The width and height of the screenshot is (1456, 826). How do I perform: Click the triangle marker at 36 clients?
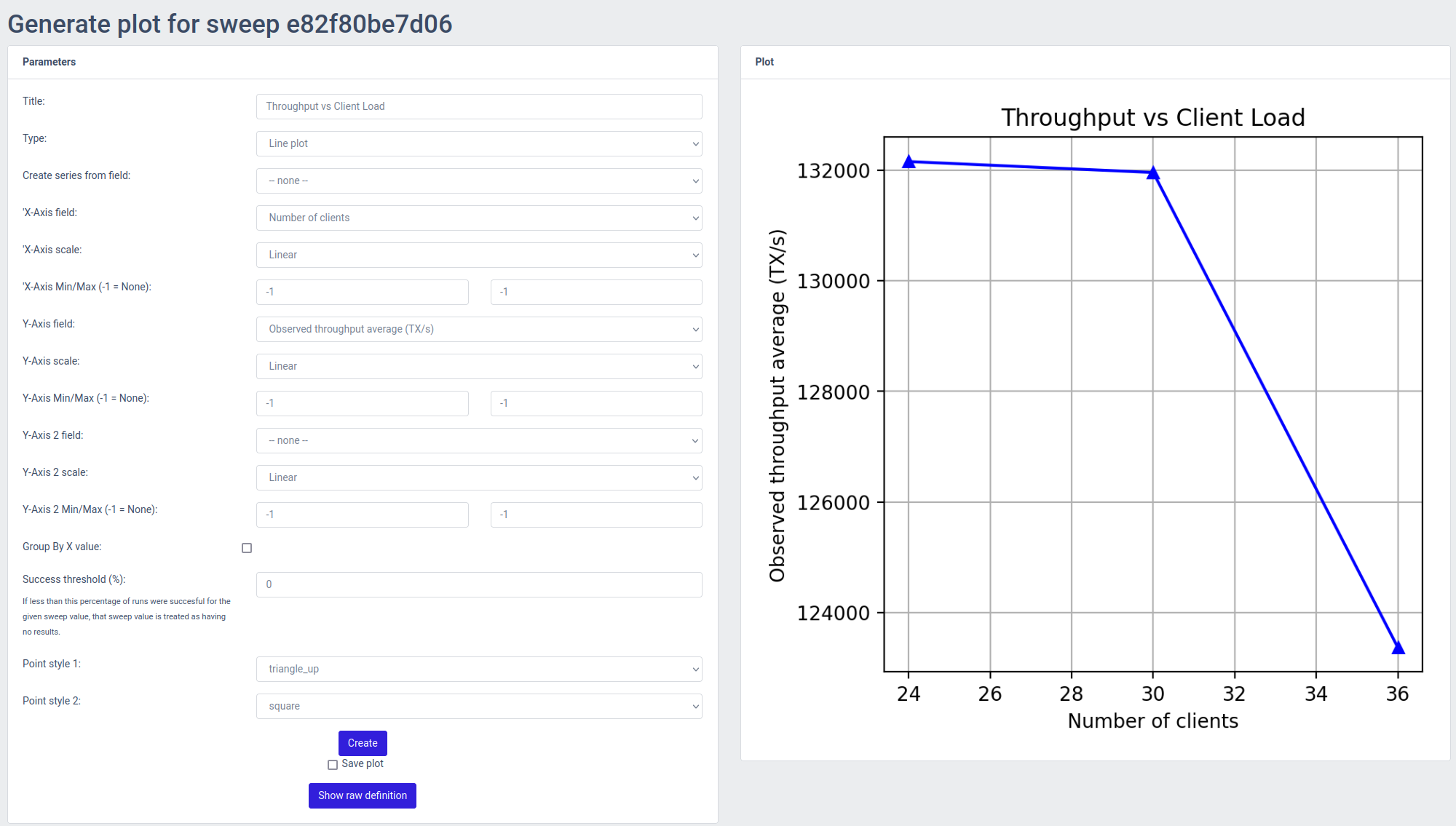point(1398,648)
